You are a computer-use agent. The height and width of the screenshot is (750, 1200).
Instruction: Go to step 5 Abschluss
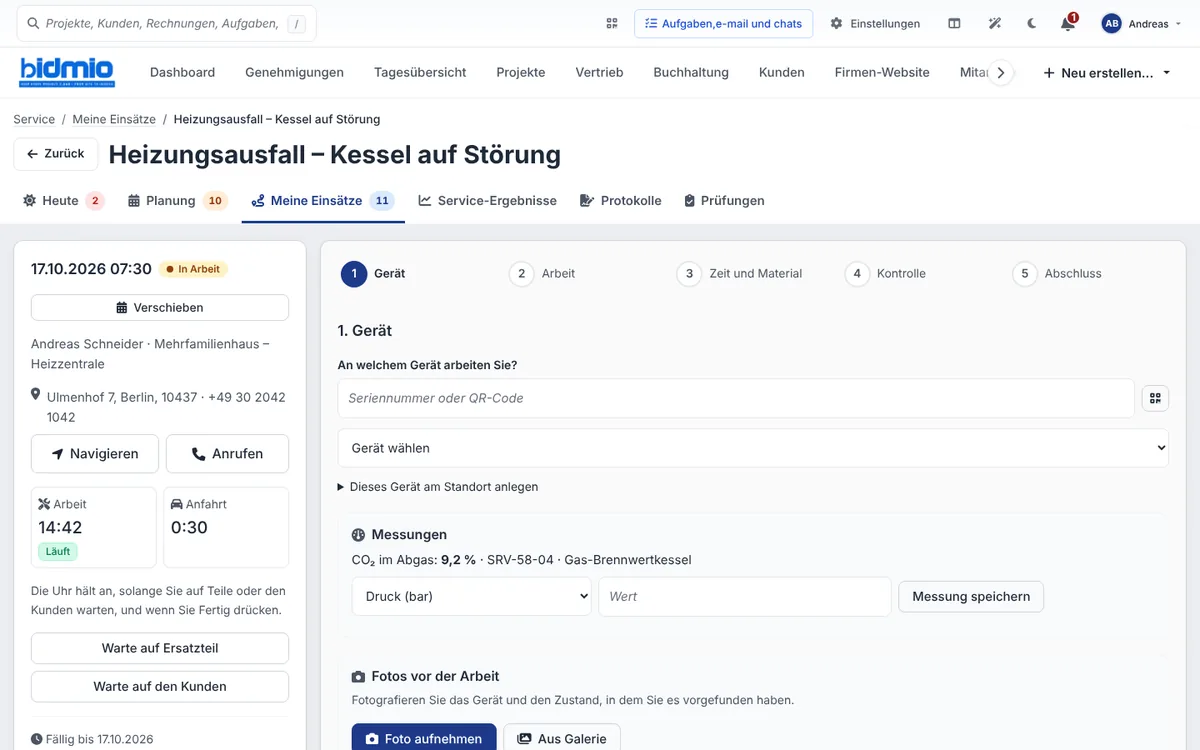pos(1057,273)
